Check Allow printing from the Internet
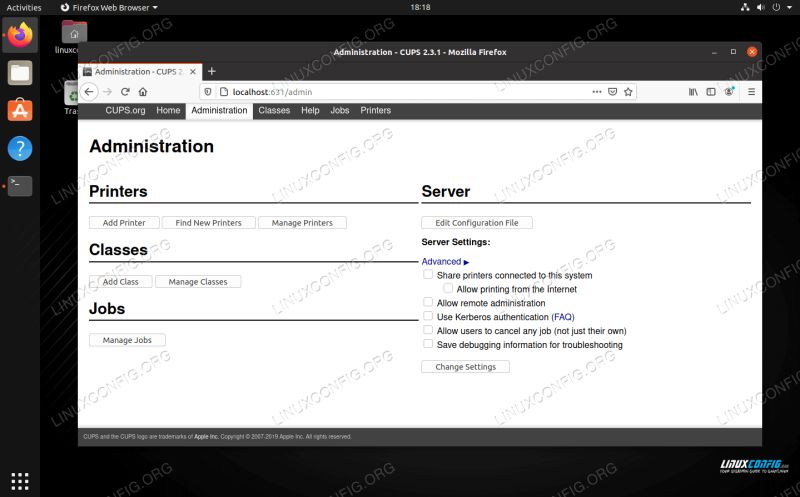This screenshot has height=497, width=800. (447, 288)
